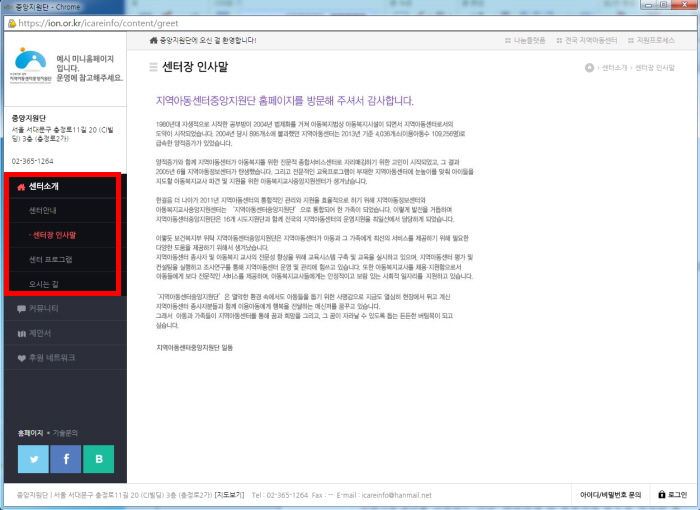The image size is (700, 510).
Task: Click the grid icon beside 전국 지역아동센터
Action: tap(559, 41)
